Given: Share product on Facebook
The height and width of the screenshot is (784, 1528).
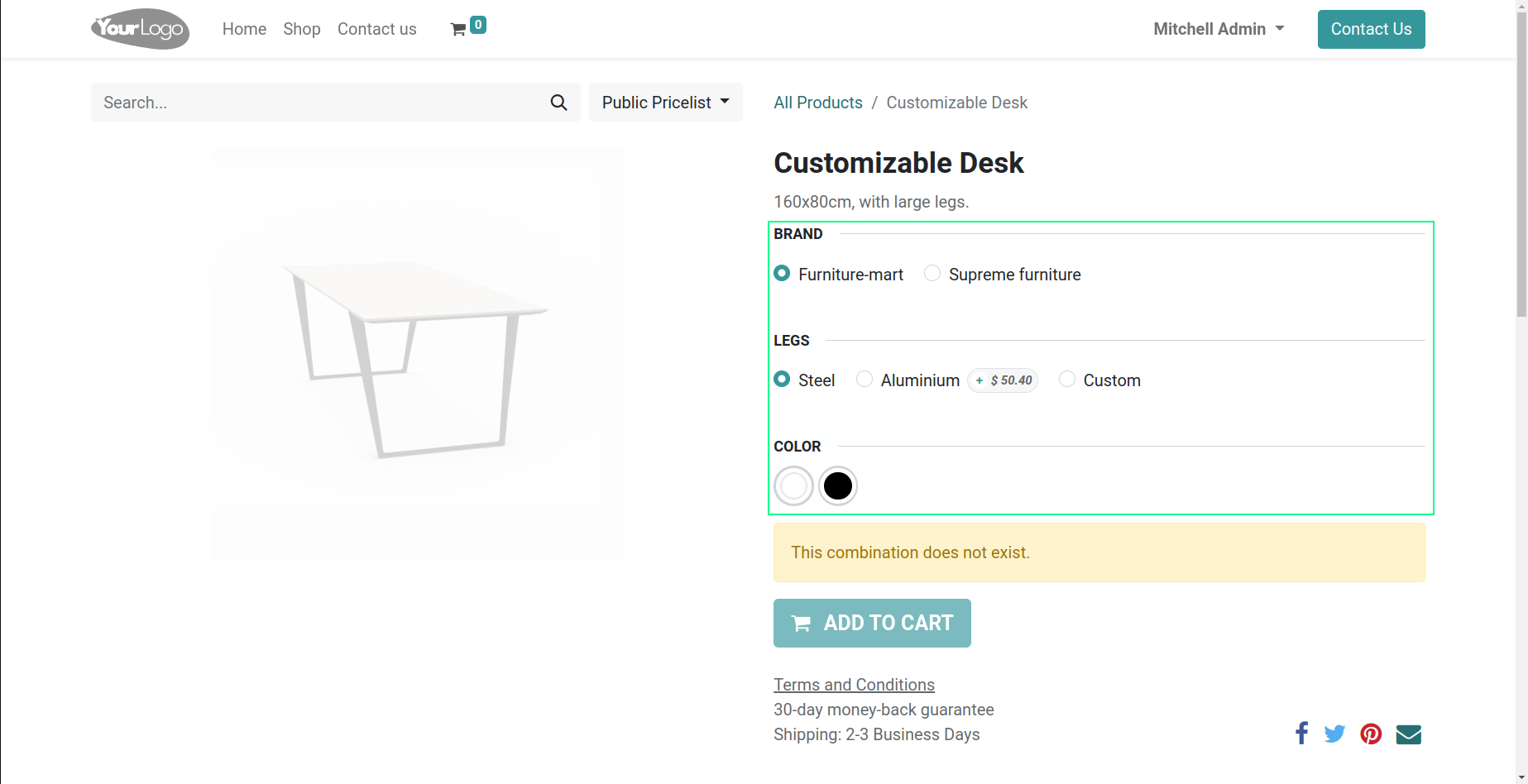Looking at the screenshot, I should pos(1301,734).
